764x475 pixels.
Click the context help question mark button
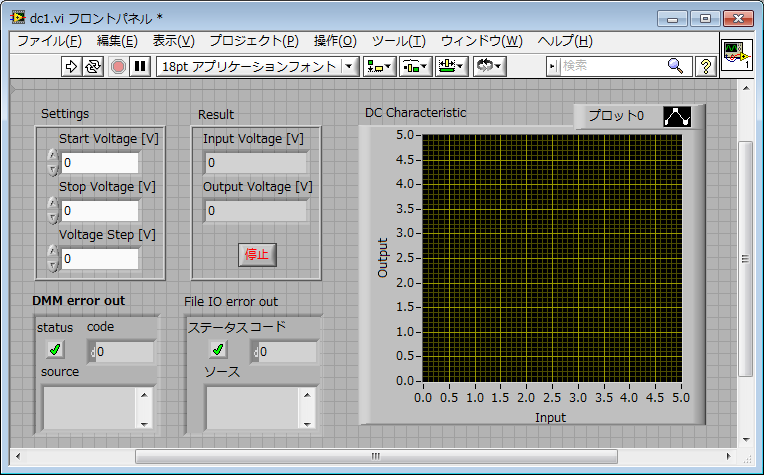click(x=706, y=66)
